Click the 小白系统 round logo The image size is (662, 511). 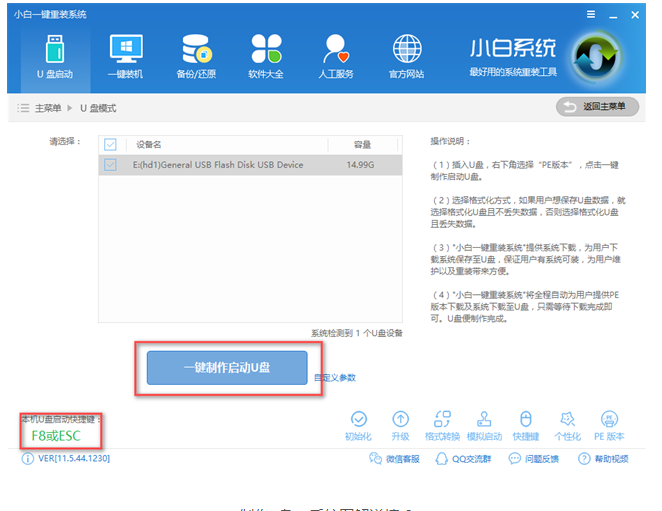[597, 57]
